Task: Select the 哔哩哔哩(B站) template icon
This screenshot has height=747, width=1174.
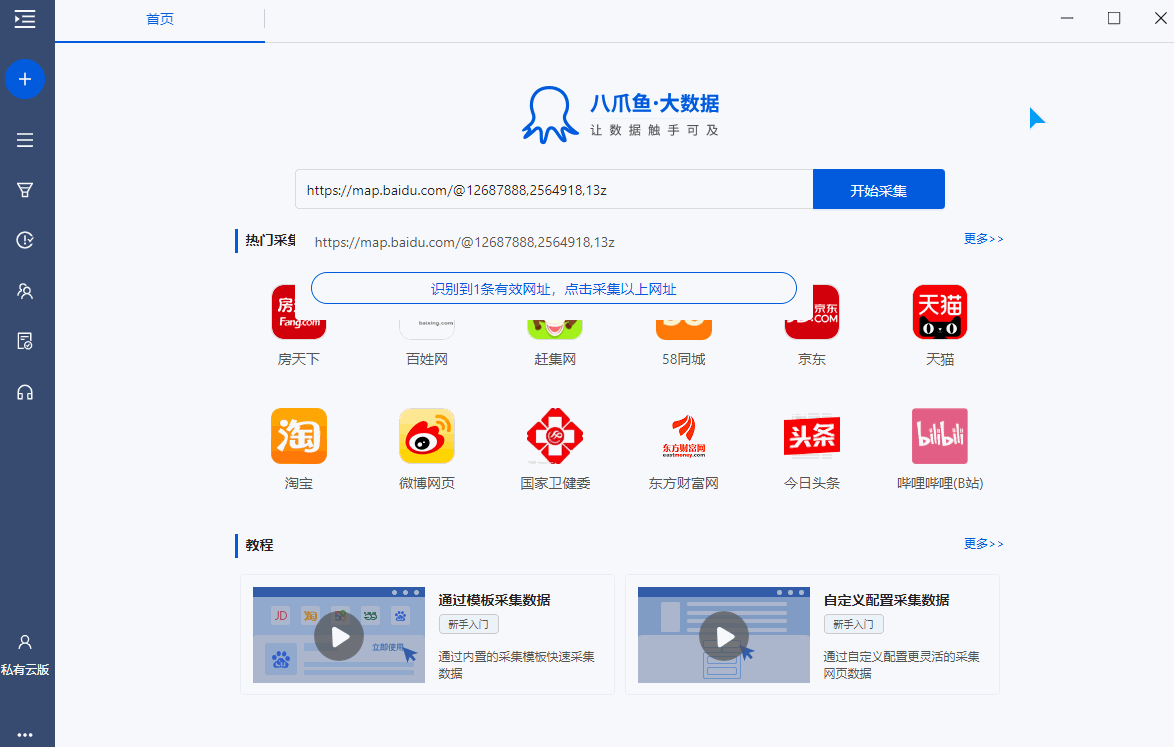Action: [940, 436]
